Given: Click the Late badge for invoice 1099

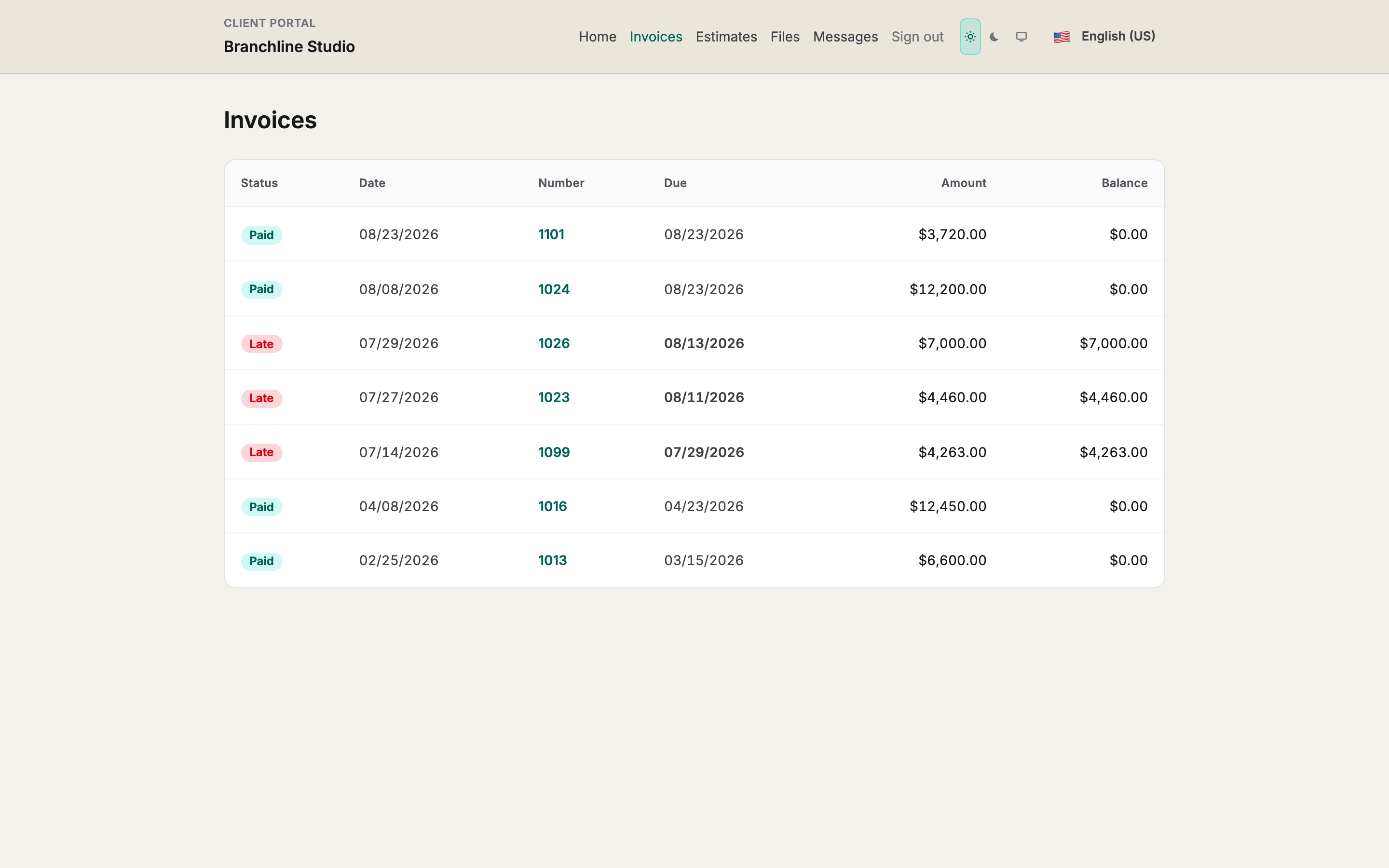Looking at the screenshot, I should coord(261,452).
